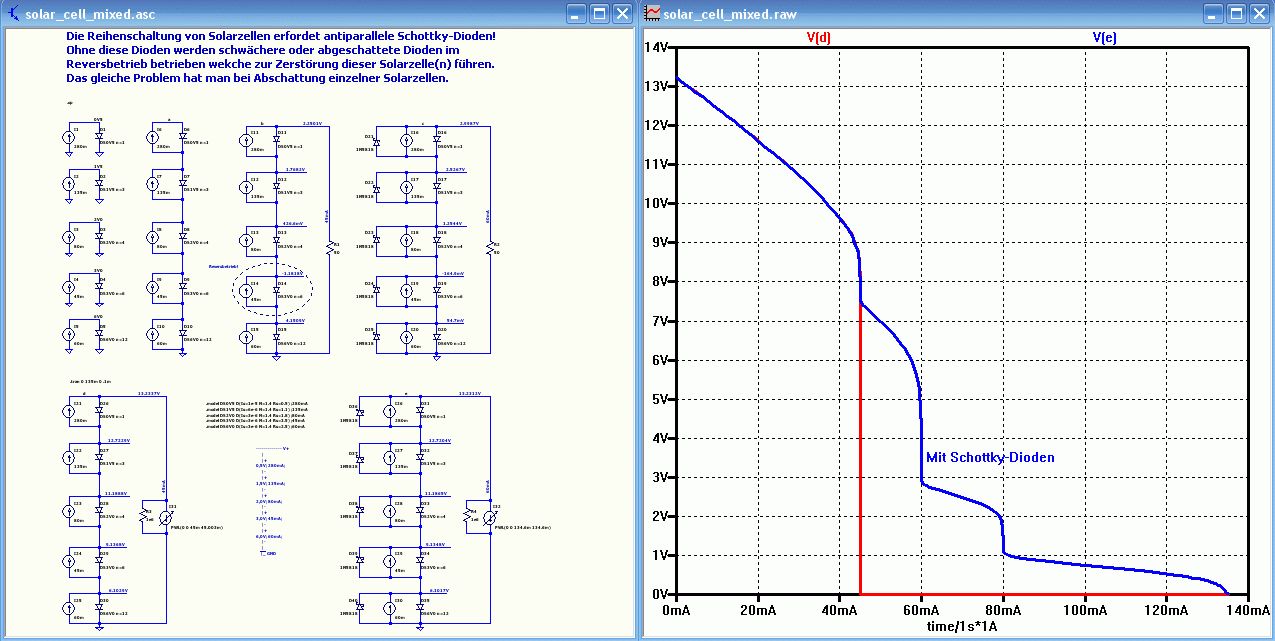Close the solar_cell_mixed.raw window

pos(1258,14)
